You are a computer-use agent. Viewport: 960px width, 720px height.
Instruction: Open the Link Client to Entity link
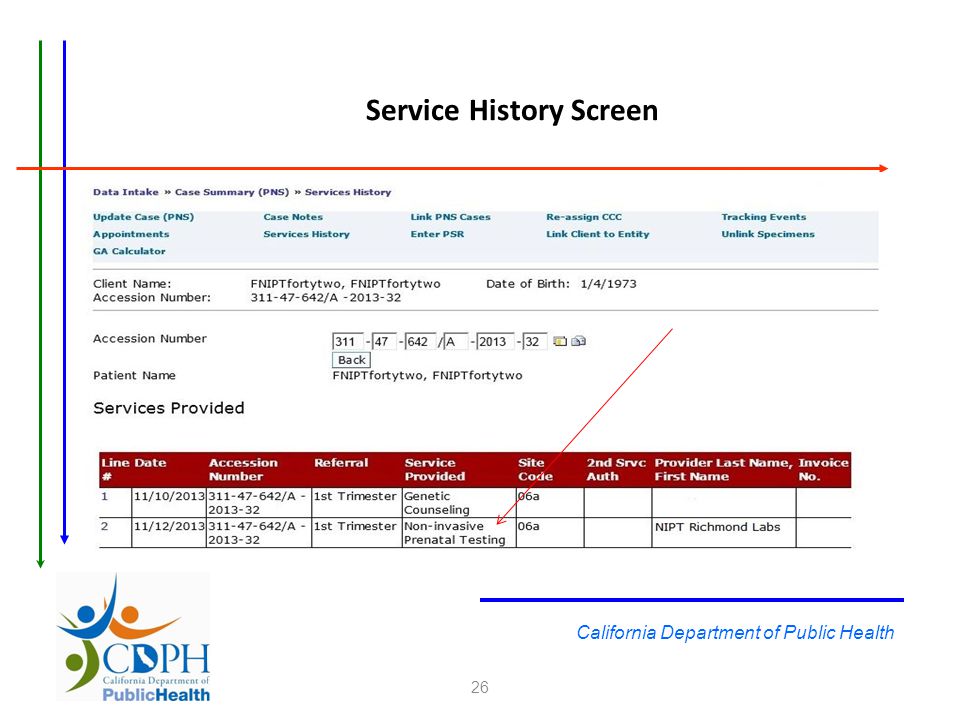point(598,234)
